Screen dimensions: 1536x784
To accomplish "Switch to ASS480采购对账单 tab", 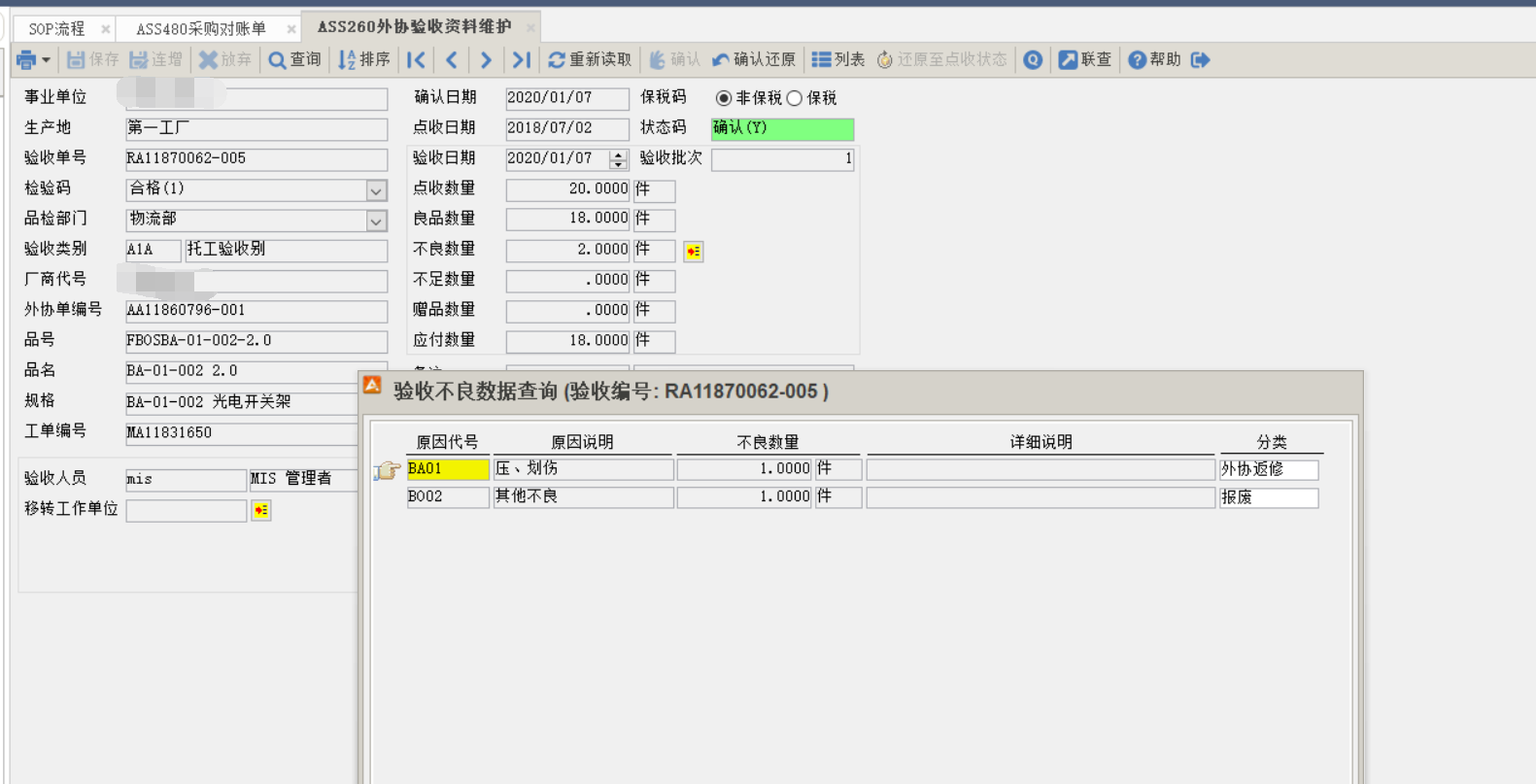I will click(x=200, y=29).
